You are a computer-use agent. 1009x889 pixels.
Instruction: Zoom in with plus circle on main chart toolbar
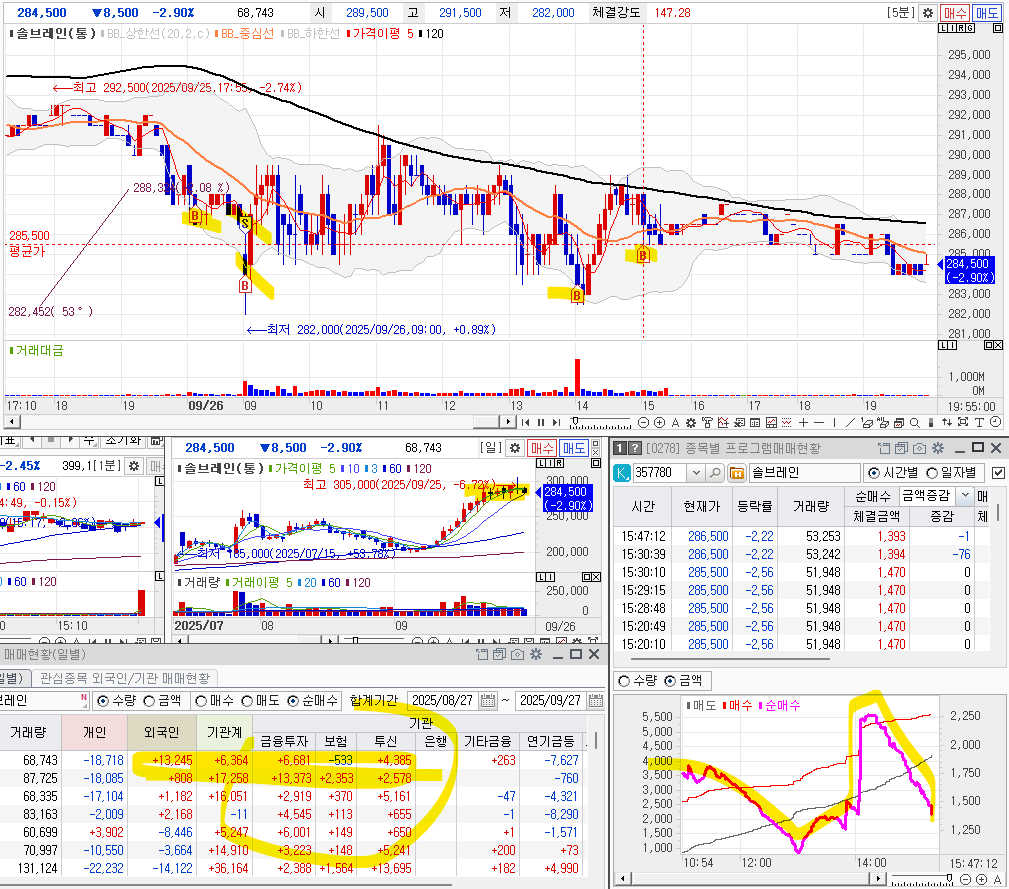coord(659,423)
